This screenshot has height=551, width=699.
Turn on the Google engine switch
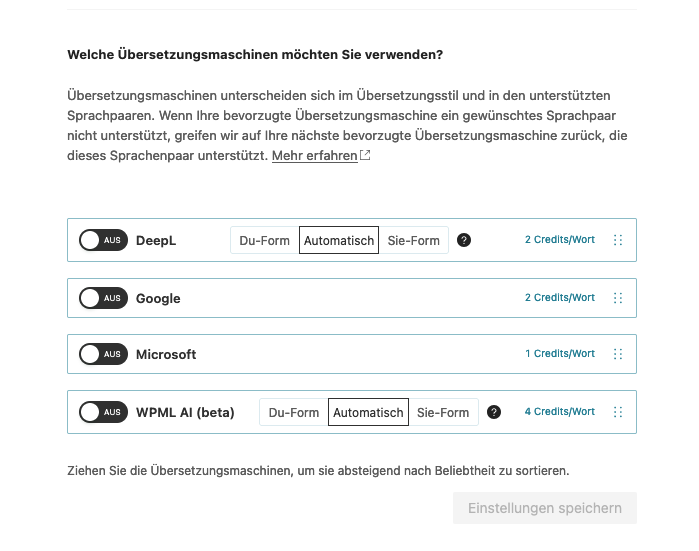pyautogui.click(x=103, y=298)
